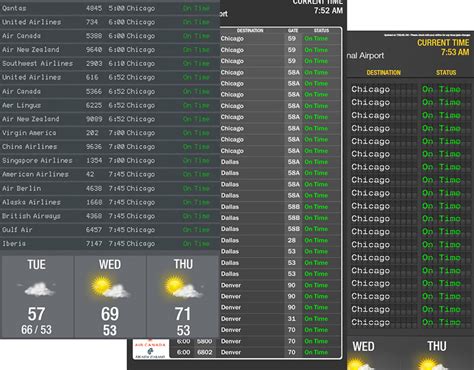Select the Qantas flight 4845 row
Screen dimensions: 474x370
[x=110, y=8]
